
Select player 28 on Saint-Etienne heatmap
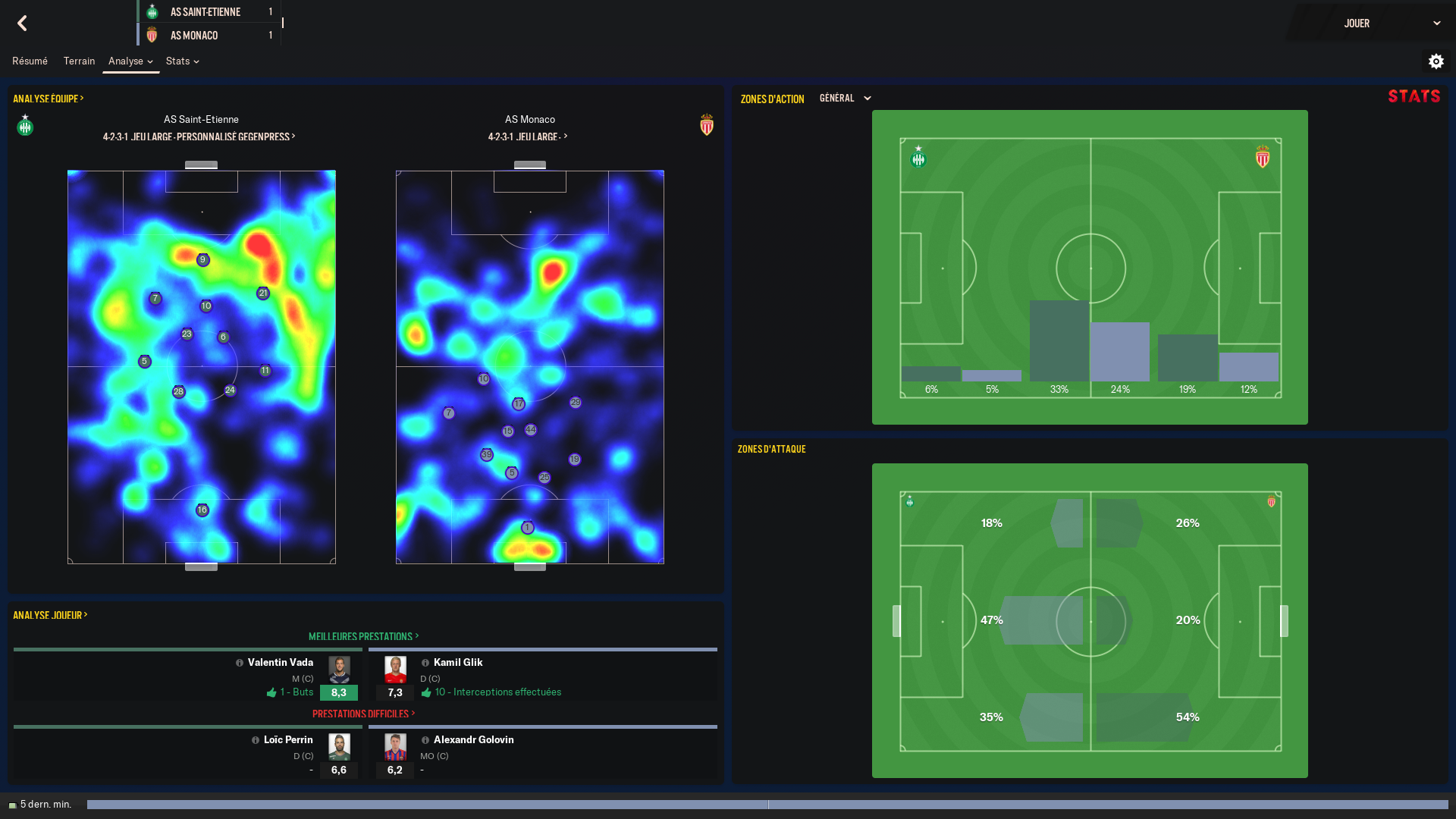pyautogui.click(x=178, y=392)
